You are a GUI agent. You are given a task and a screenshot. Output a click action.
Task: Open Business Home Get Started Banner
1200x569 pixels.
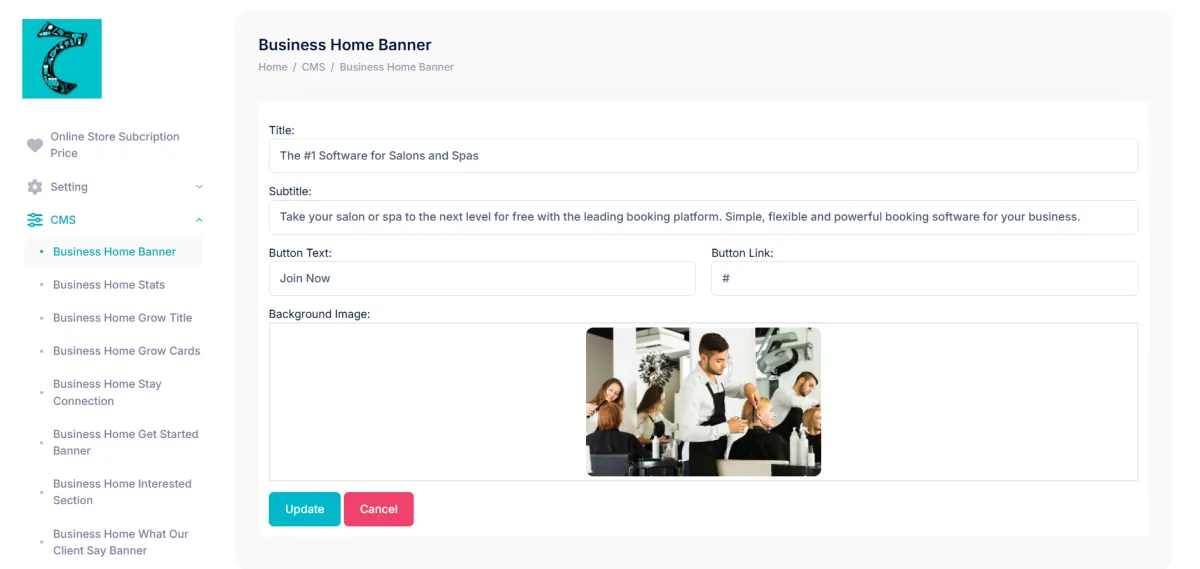point(125,442)
